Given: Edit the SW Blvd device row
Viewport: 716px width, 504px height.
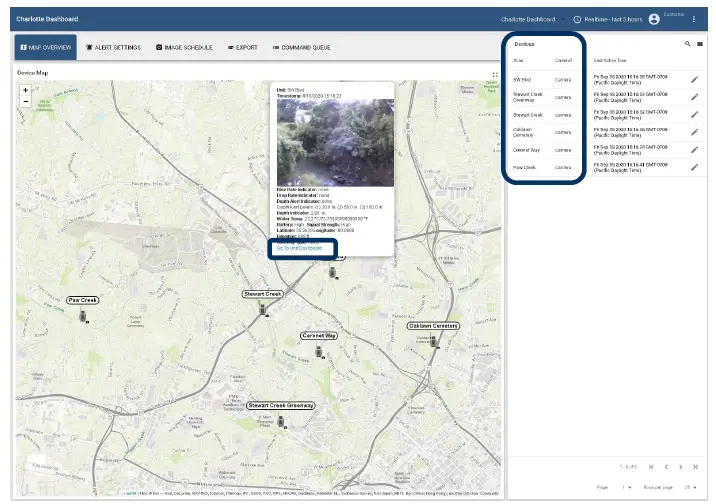Looking at the screenshot, I should pyautogui.click(x=695, y=79).
